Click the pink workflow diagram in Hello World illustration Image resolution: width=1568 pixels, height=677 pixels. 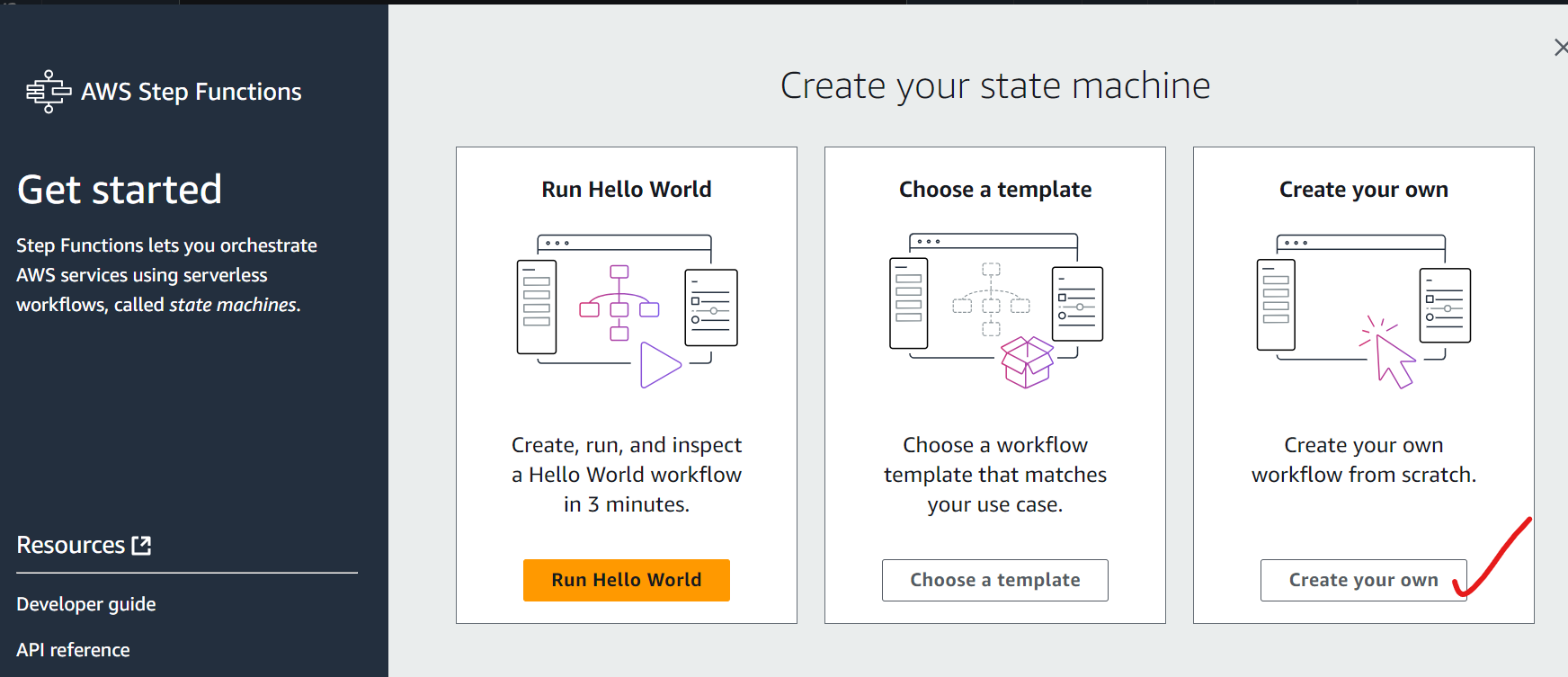click(619, 303)
